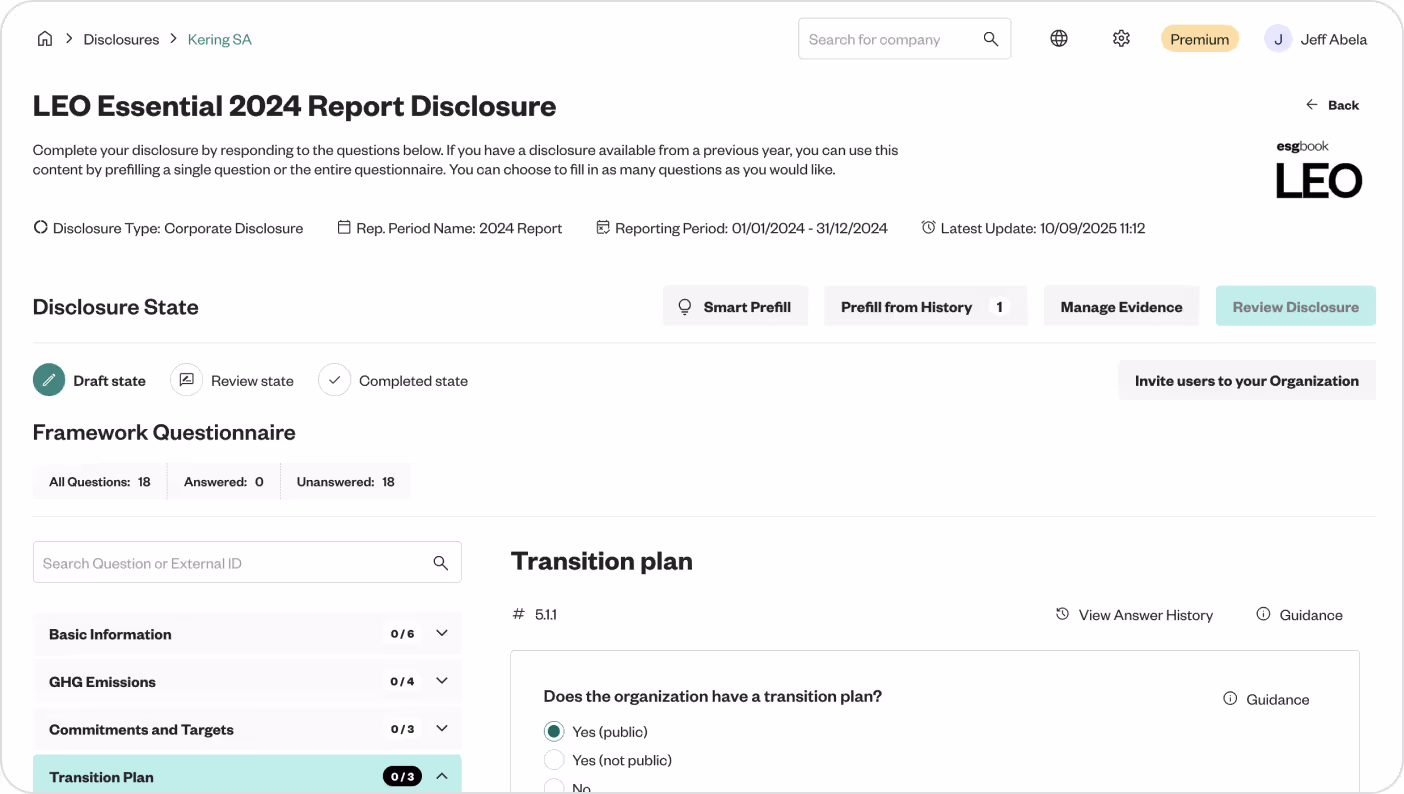Collapse the Transition Plan section chevron
The image size is (1404, 794).
[x=442, y=776]
